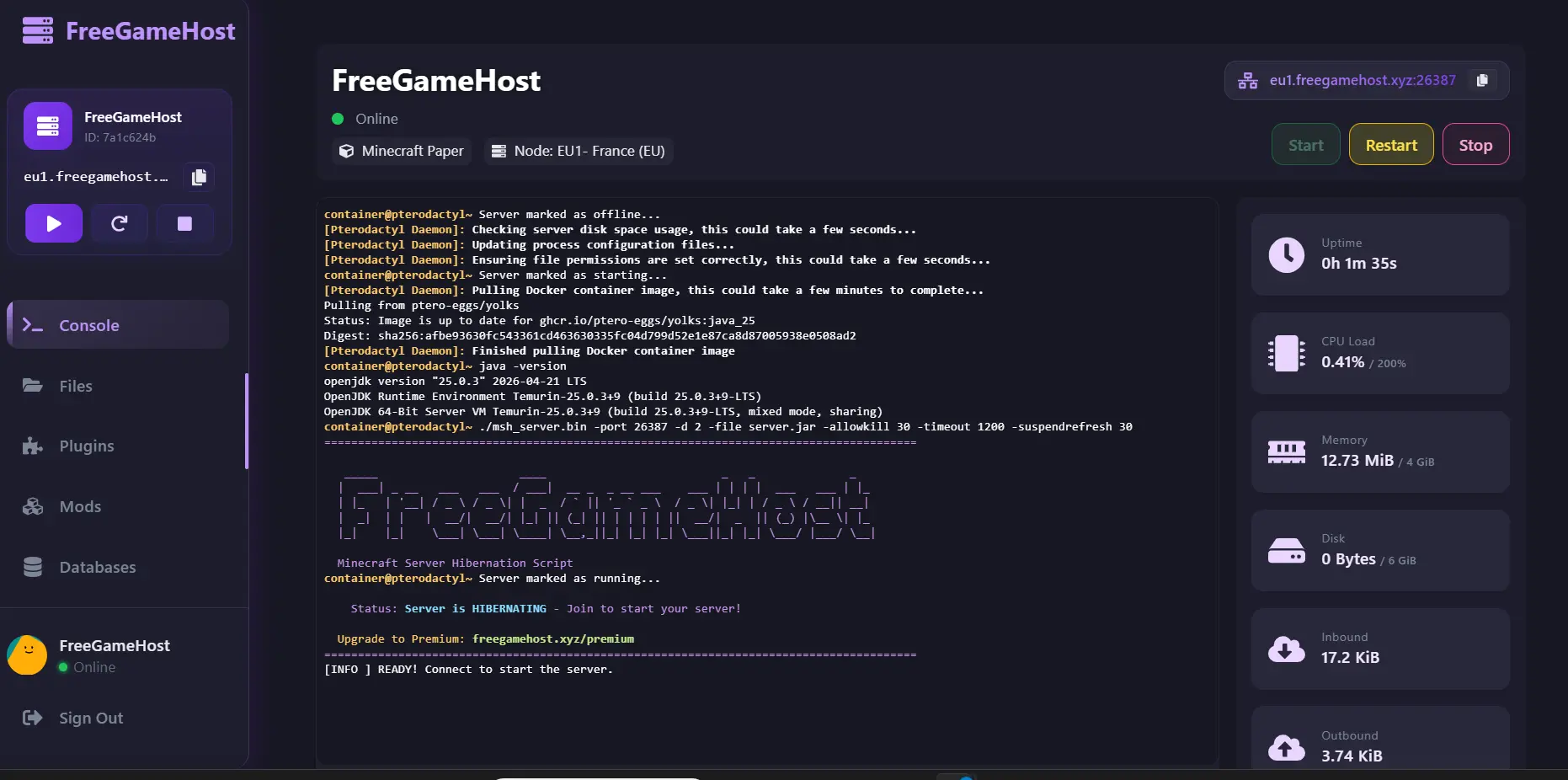Click the Console terminal prompt icon
1568x780 pixels.
click(33, 325)
